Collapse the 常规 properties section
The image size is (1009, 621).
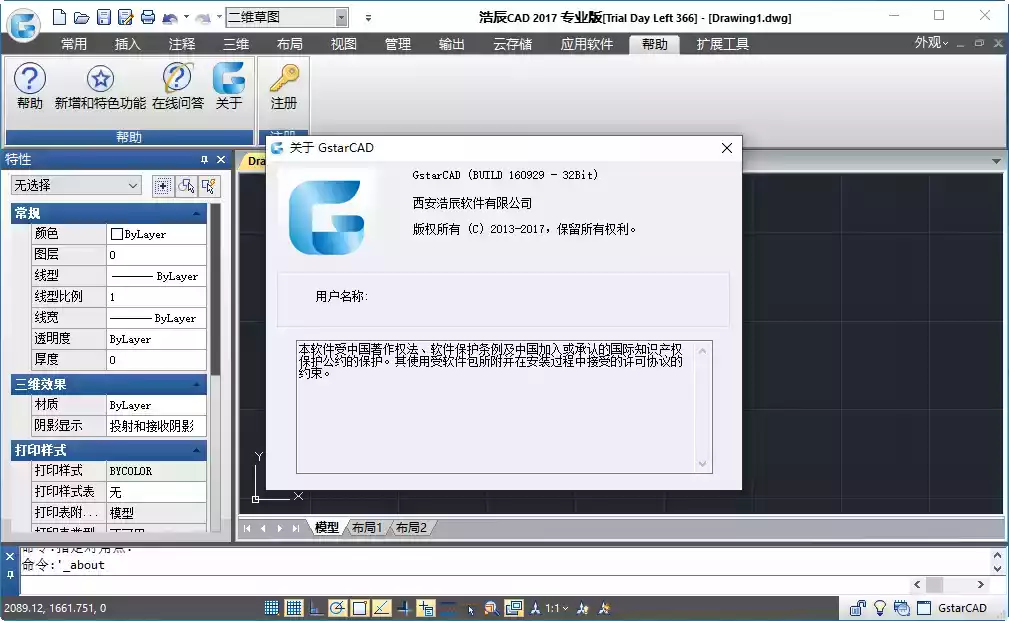pos(198,213)
